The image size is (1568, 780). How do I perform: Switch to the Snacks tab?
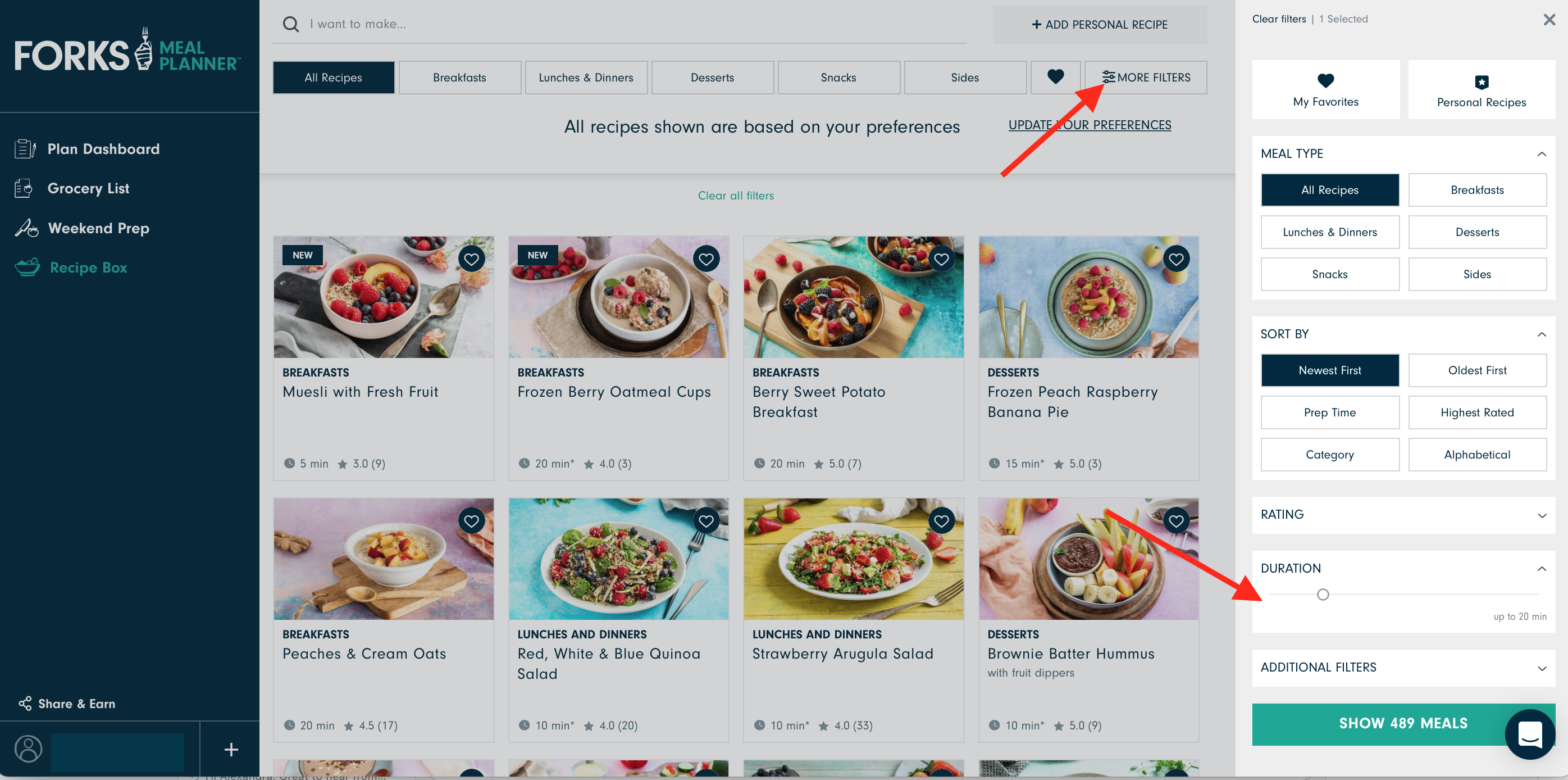point(838,78)
